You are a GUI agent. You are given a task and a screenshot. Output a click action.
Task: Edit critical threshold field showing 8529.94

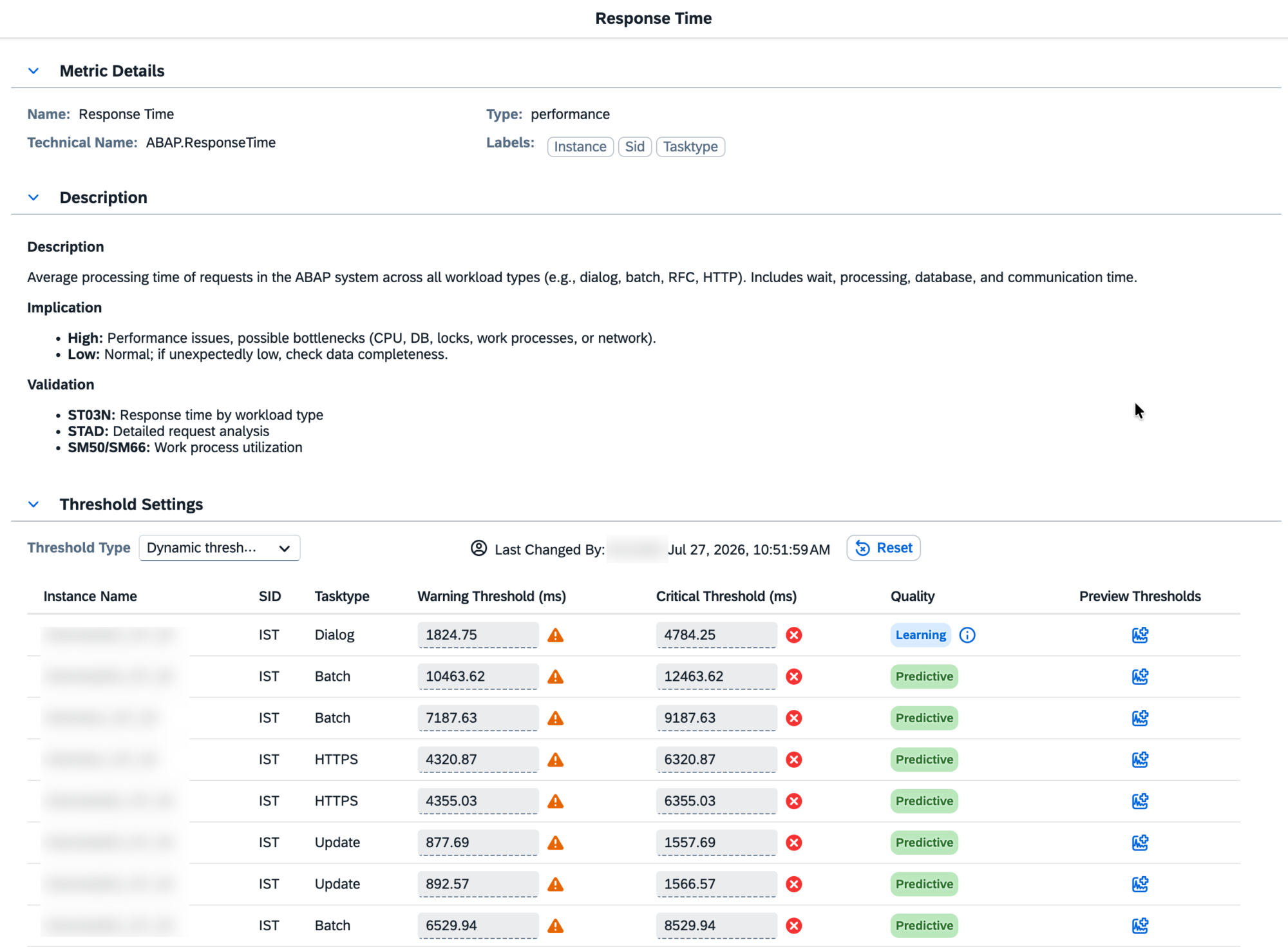pyautogui.click(x=716, y=926)
